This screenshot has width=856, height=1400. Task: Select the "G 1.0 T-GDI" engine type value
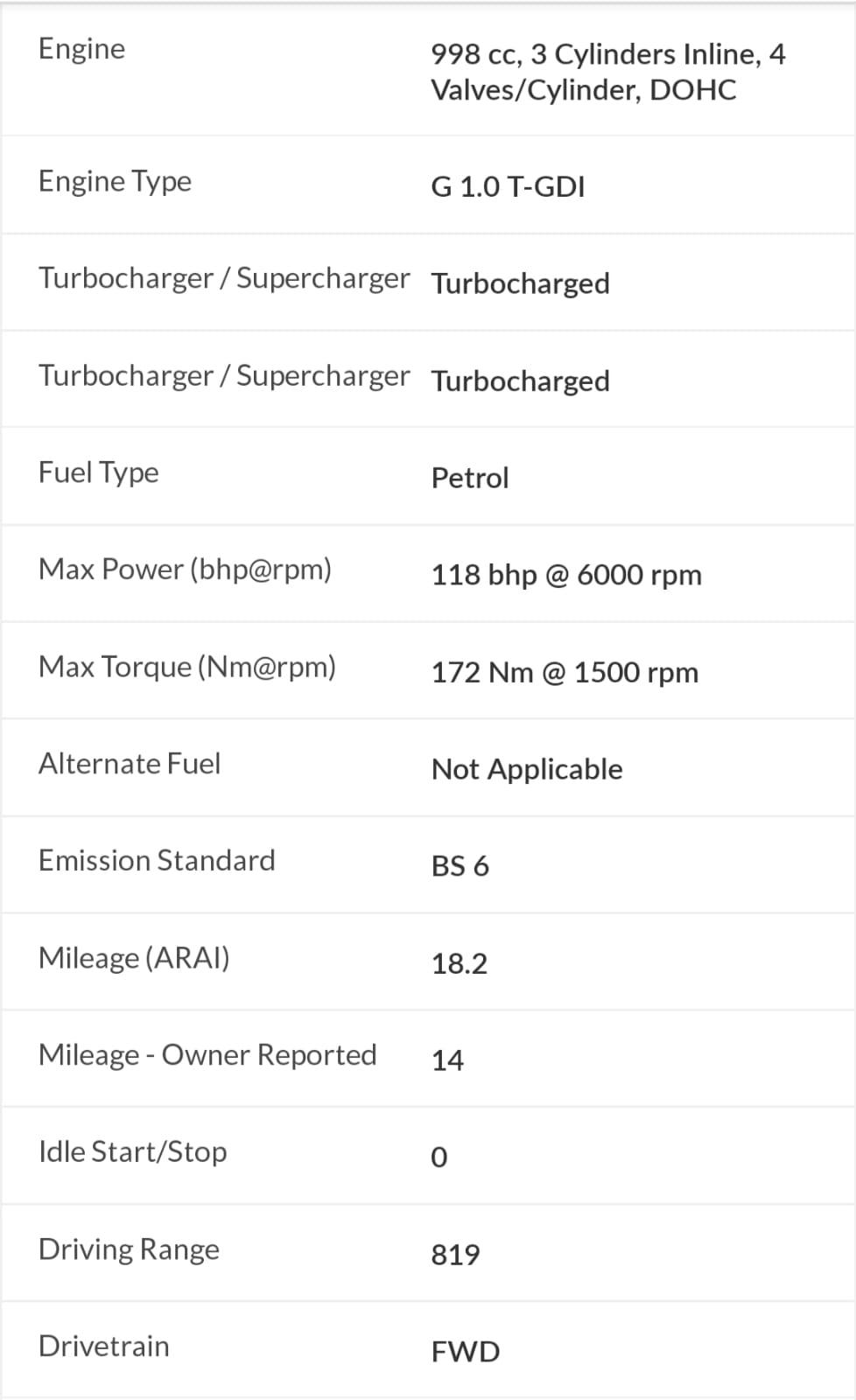(508, 186)
